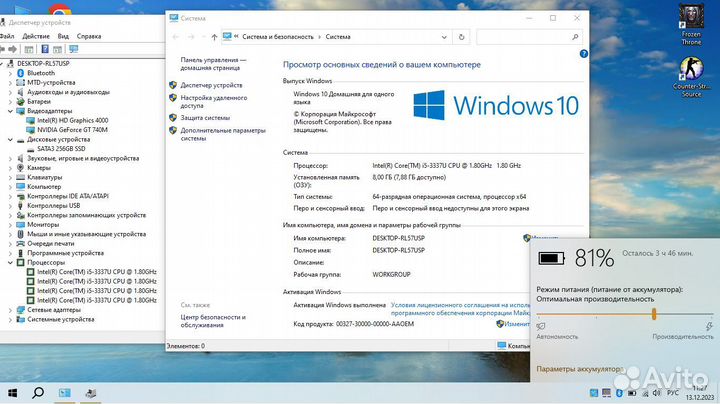720x404 pixels.
Task: Click the Chrome icon on the desktop top edge
Action: tap(60, 8)
